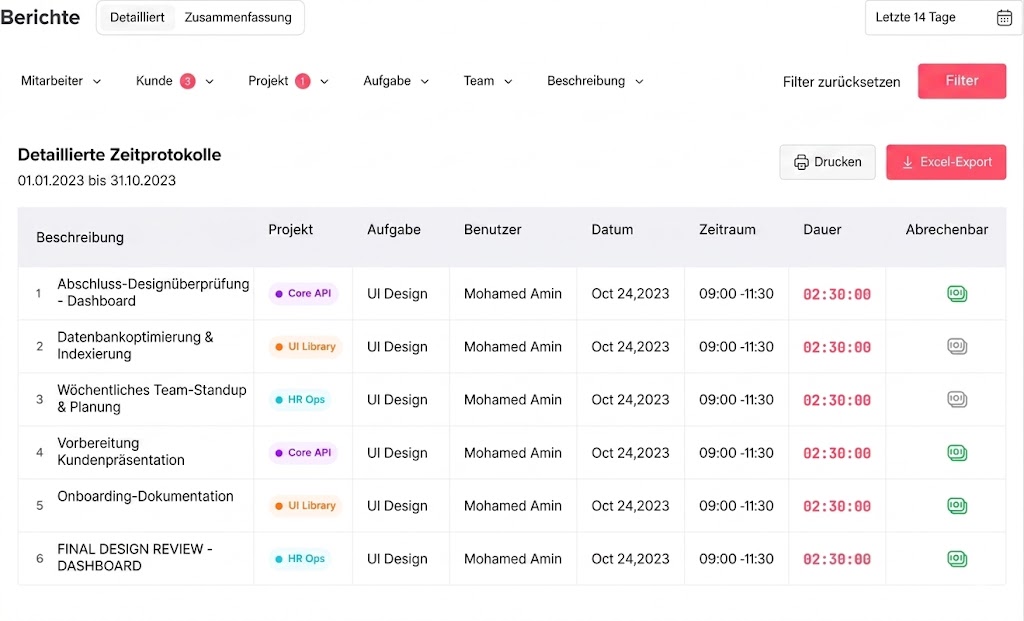Click the UI Library tag in row 5
Viewport: 1024px width, 621px height.
point(305,505)
